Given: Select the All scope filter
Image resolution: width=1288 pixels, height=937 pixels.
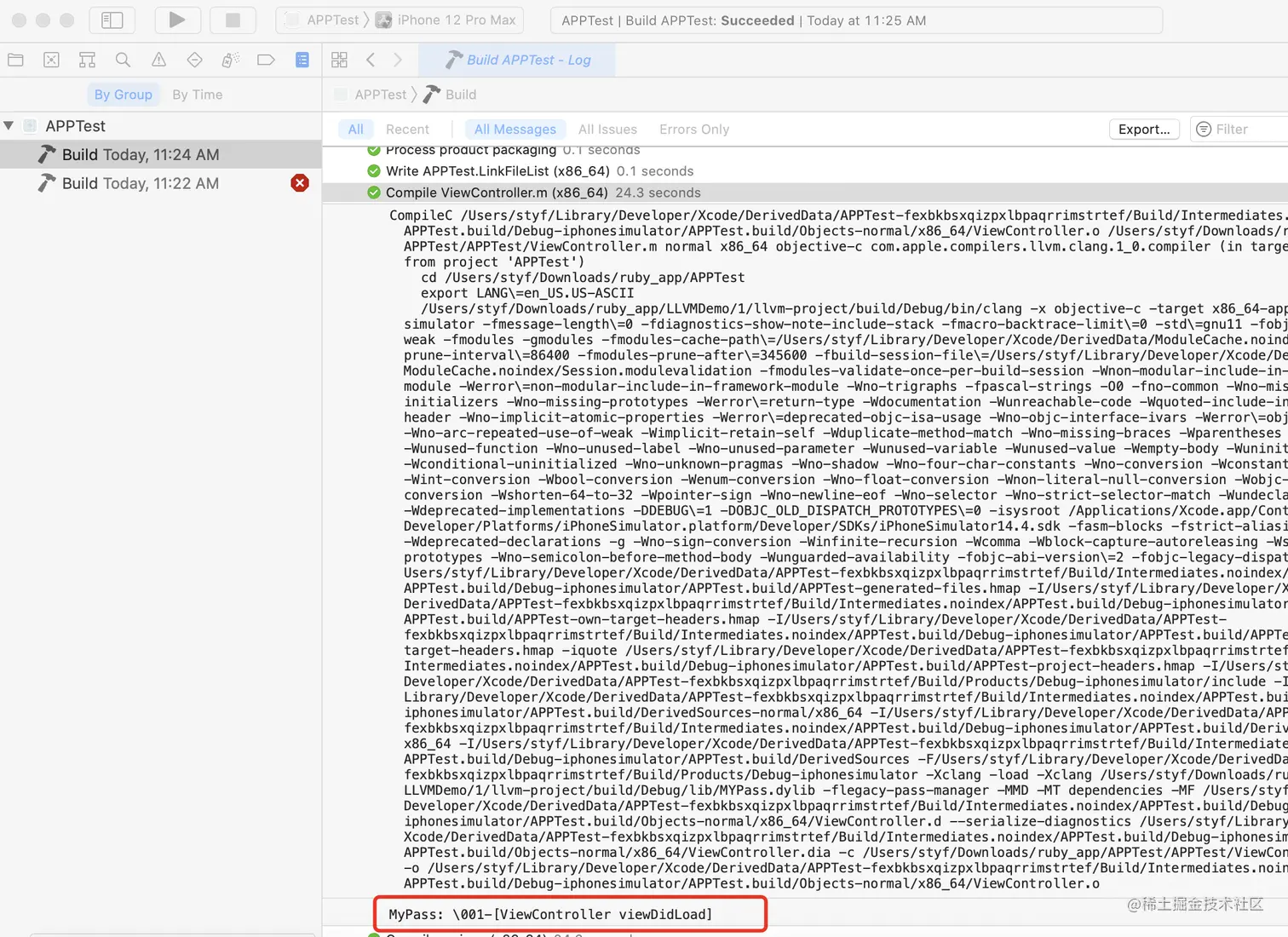Looking at the screenshot, I should click(x=356, y=129).
